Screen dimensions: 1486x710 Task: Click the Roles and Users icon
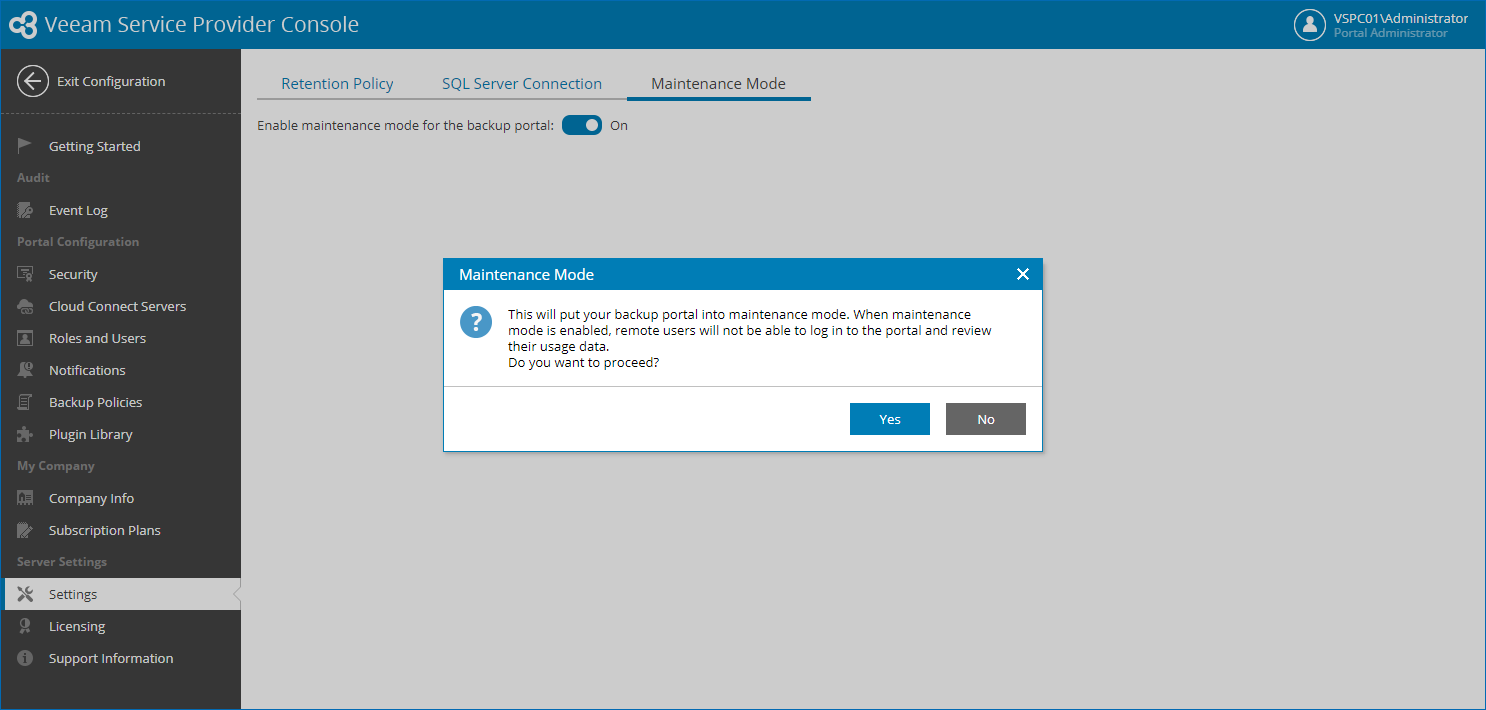25,338
